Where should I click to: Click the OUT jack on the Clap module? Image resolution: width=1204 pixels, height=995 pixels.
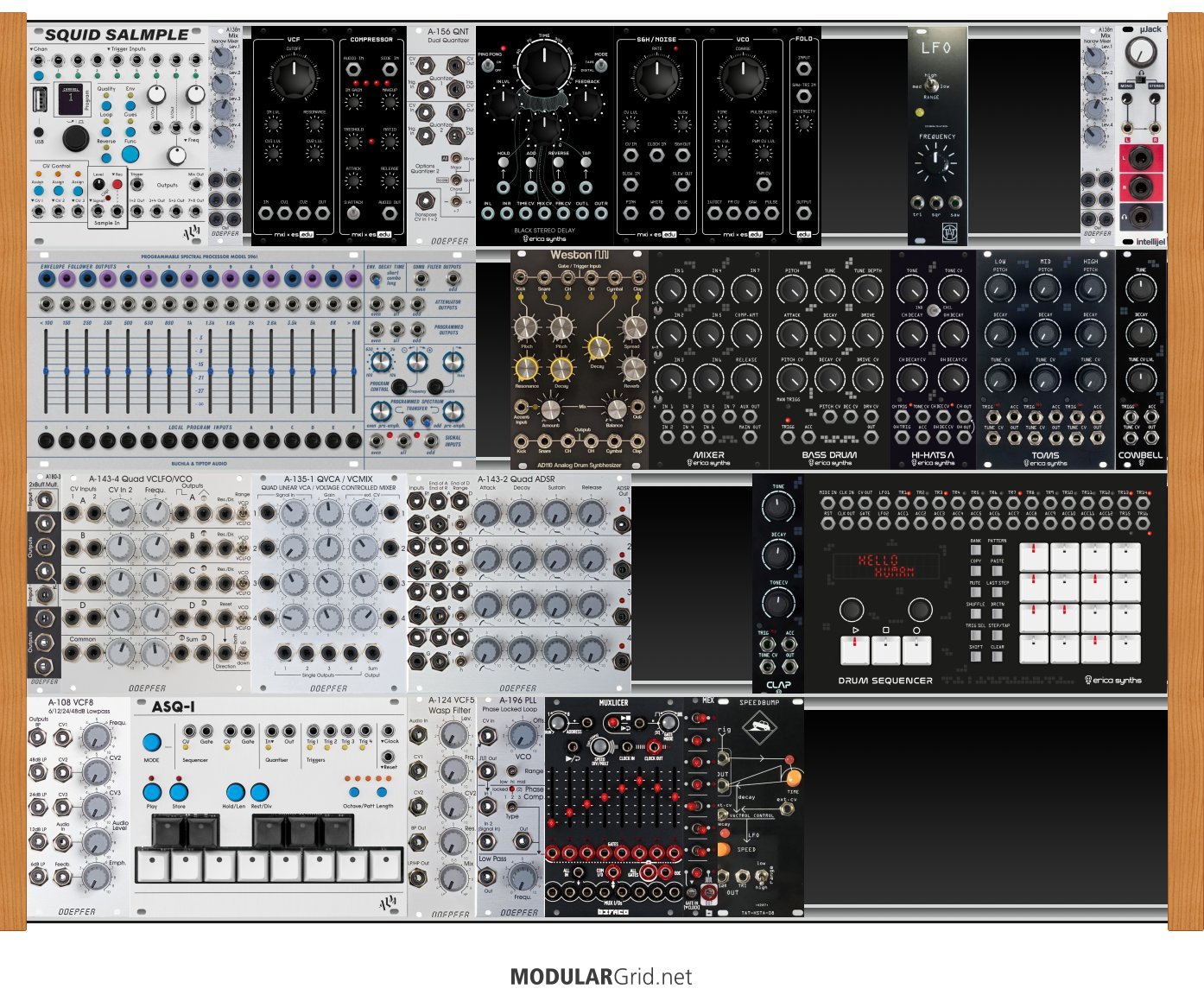[790, 666]
